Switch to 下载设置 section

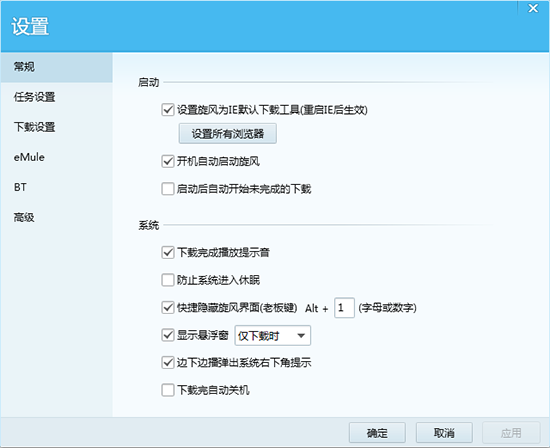pyautogui.click(x=56, y=127)
